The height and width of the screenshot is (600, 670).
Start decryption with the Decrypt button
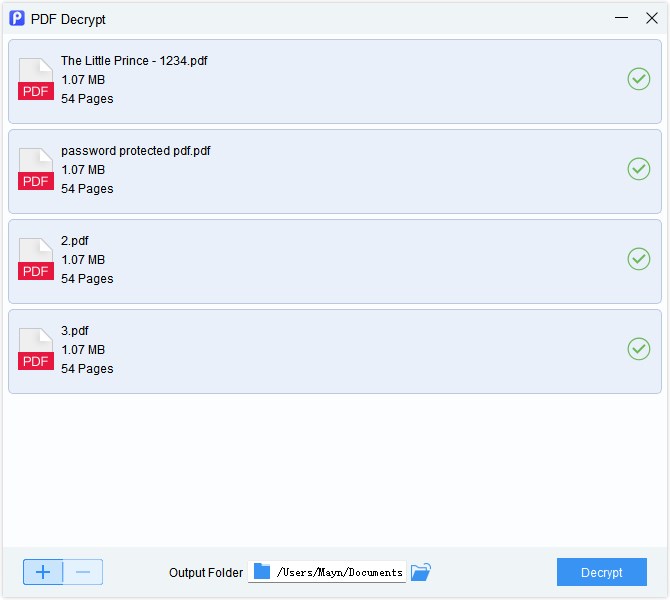pos(601,572)
